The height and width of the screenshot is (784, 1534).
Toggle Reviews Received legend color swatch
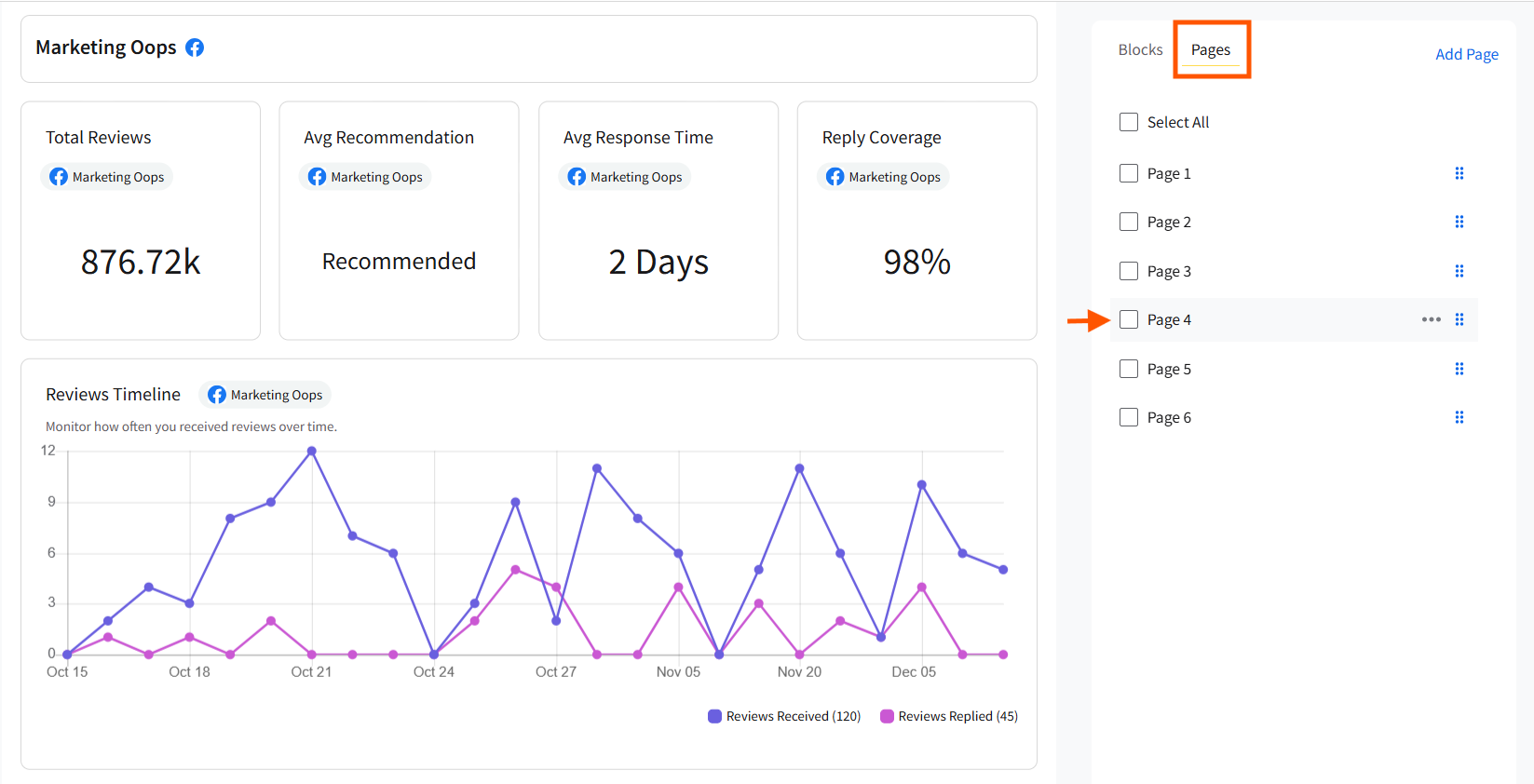[x=714, y=716]
